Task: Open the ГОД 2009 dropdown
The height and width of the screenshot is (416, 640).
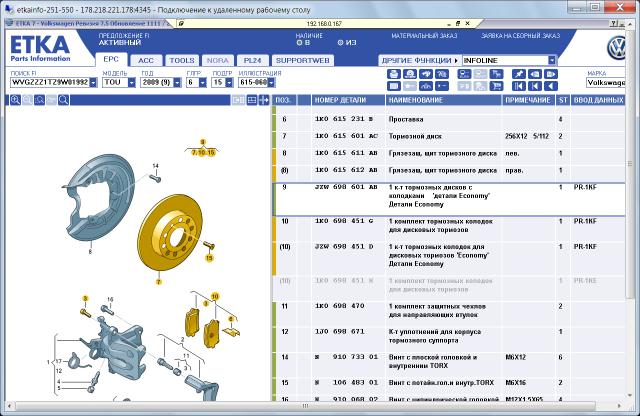Action: 177,82
